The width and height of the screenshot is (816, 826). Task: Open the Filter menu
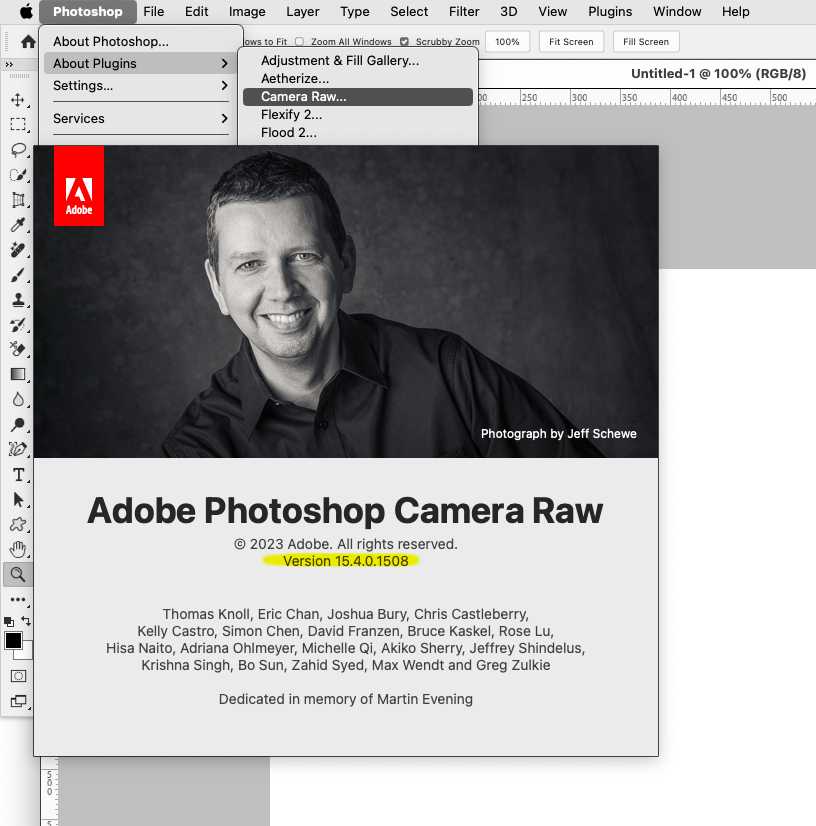tap(464, 12)
